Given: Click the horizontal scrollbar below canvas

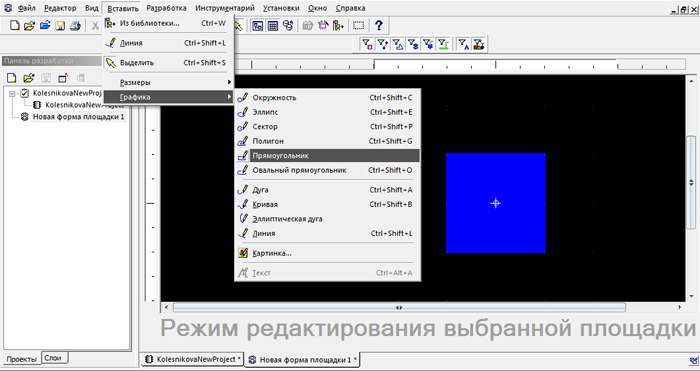Looking at the screenshot, I should [399, 307].
